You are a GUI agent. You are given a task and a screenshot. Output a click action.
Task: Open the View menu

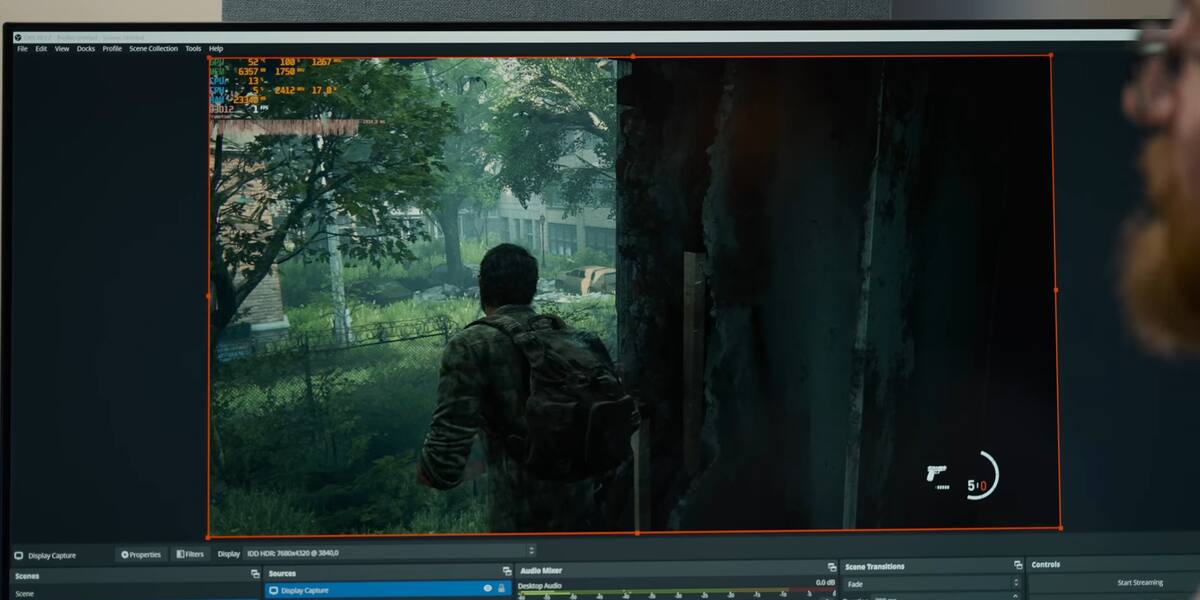[x=62, y=48]
